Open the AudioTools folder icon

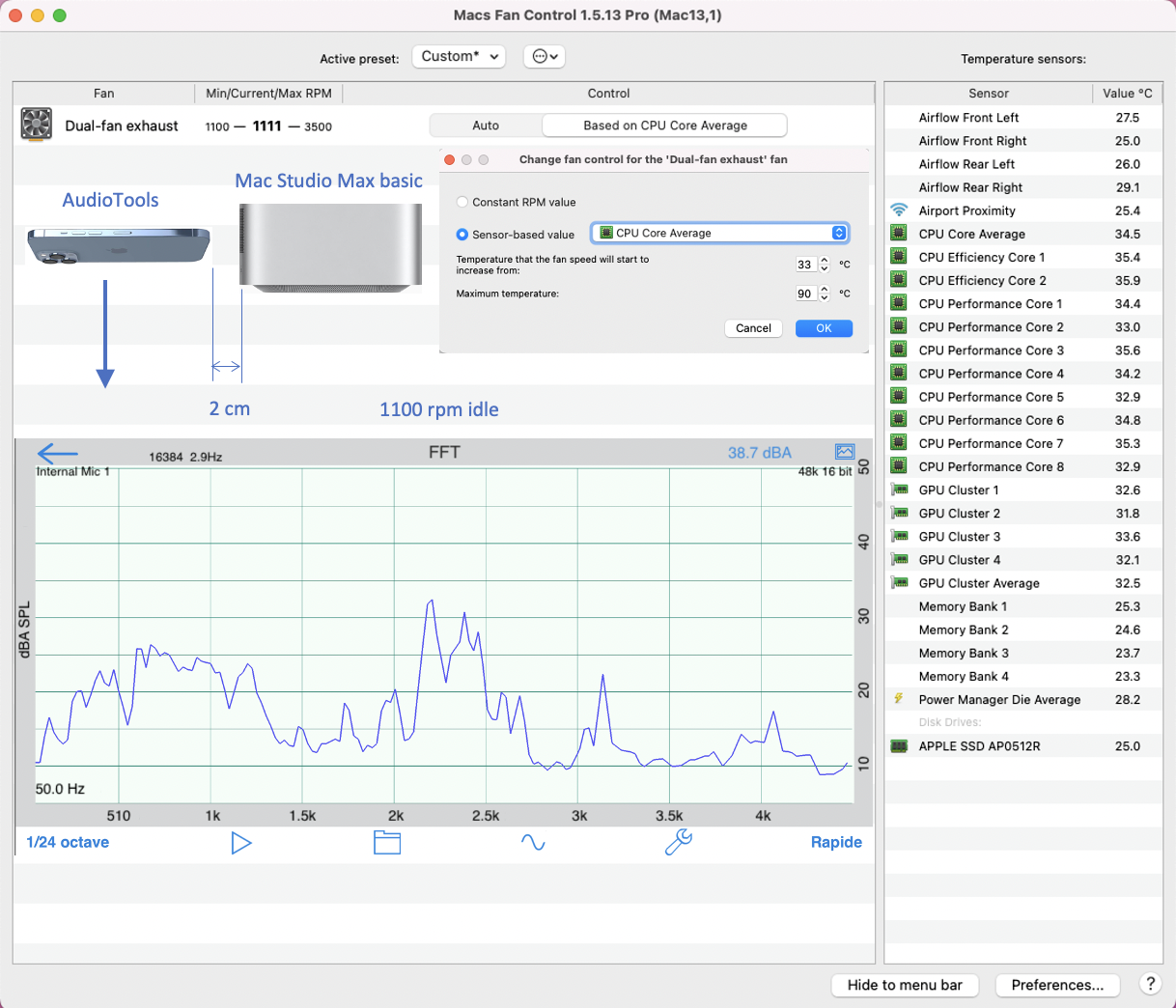point(387,842)
